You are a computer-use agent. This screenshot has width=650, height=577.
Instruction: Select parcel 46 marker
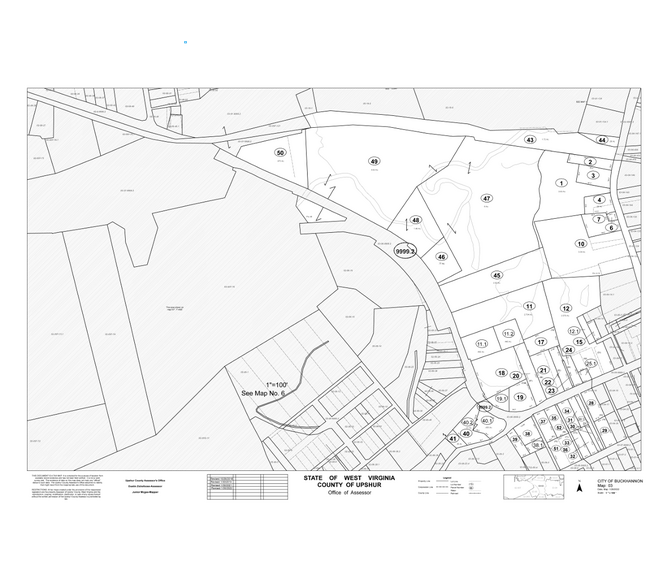pyautogui.click(x=441, y=257)
